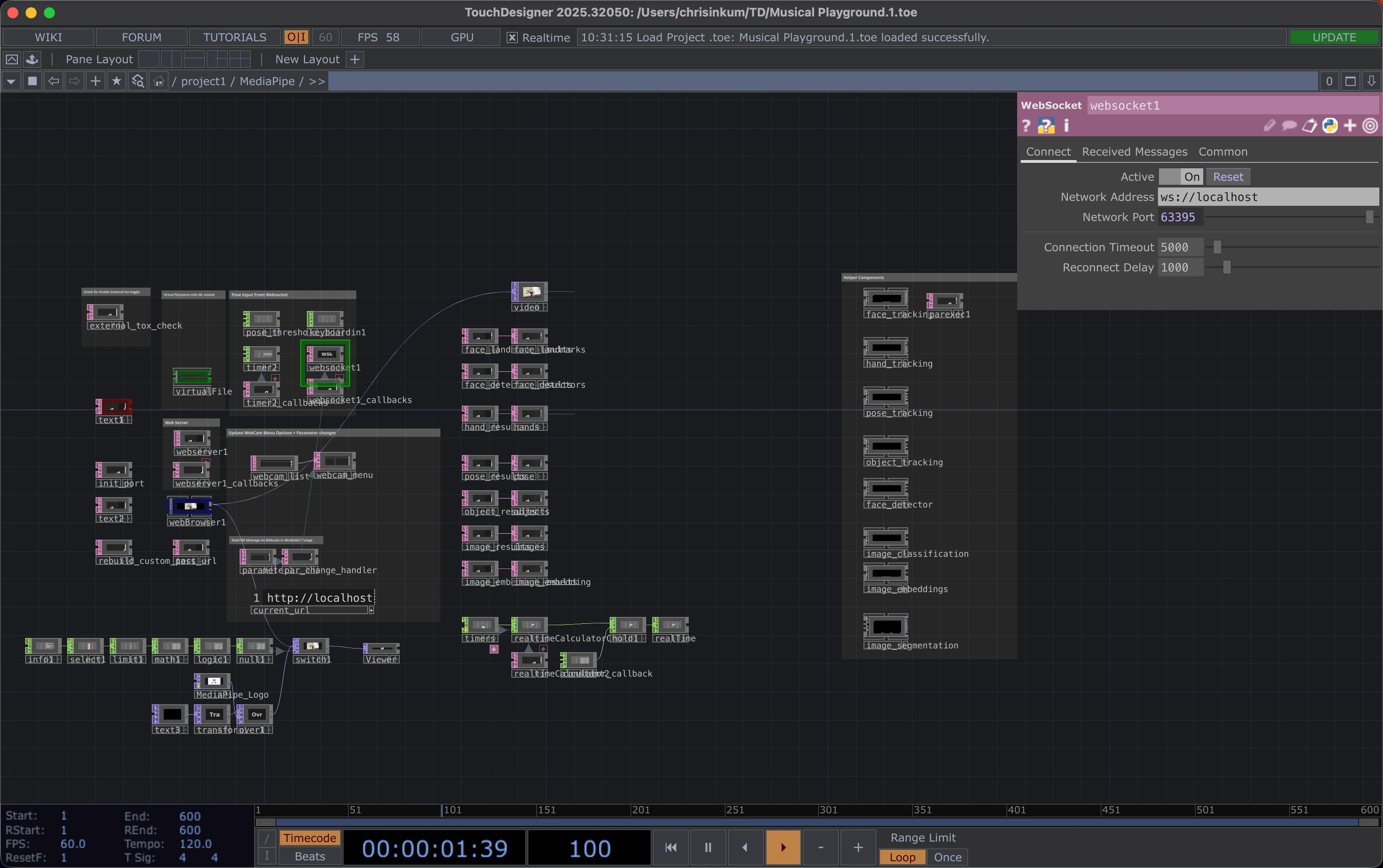
Task: Click the maximize pane icon in path bar
Action: 1350,81
